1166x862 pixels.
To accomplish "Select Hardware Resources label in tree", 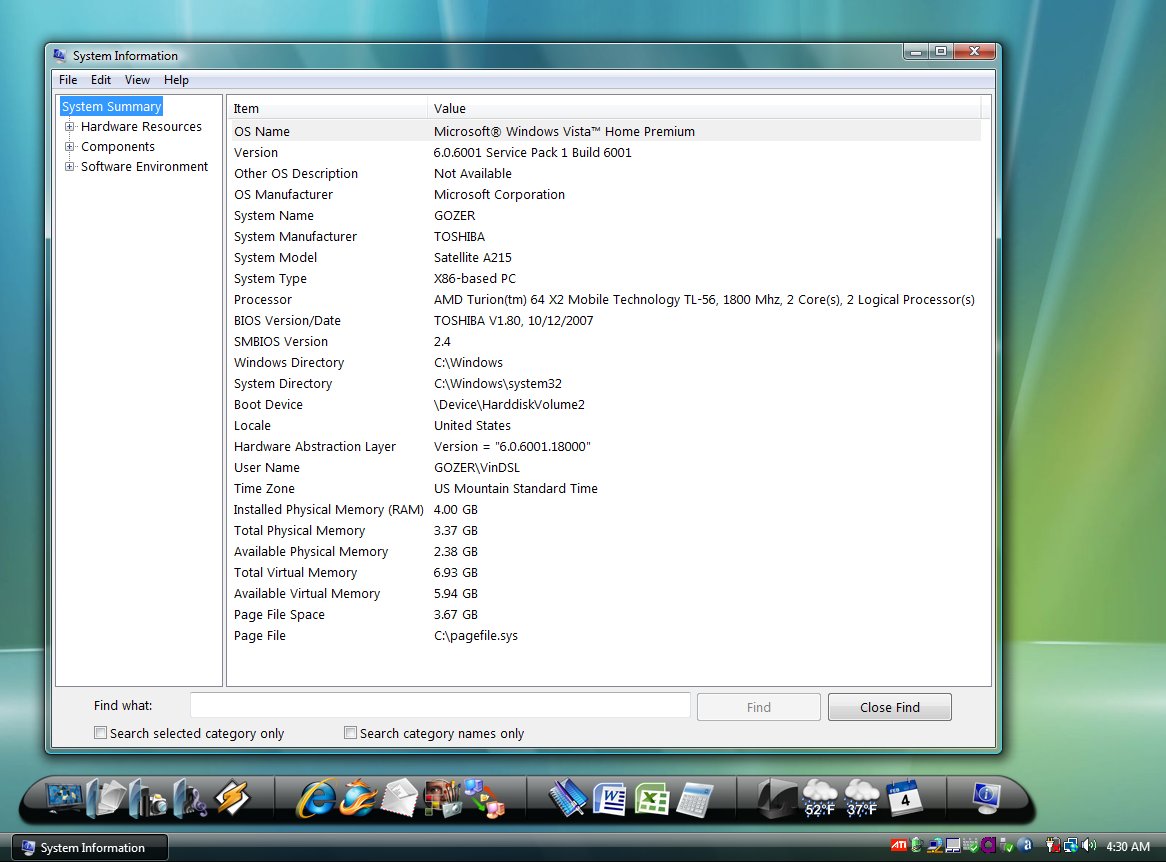I will 141,126.
